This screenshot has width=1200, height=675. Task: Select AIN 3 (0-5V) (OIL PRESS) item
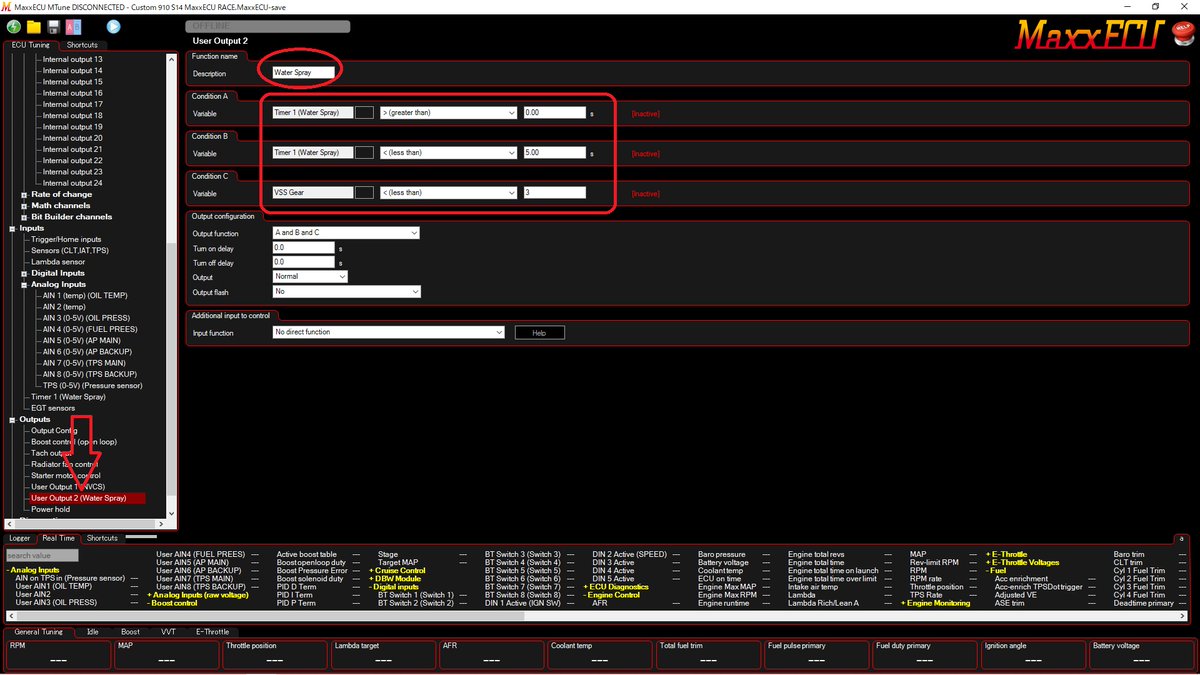[x=86, y=318]
